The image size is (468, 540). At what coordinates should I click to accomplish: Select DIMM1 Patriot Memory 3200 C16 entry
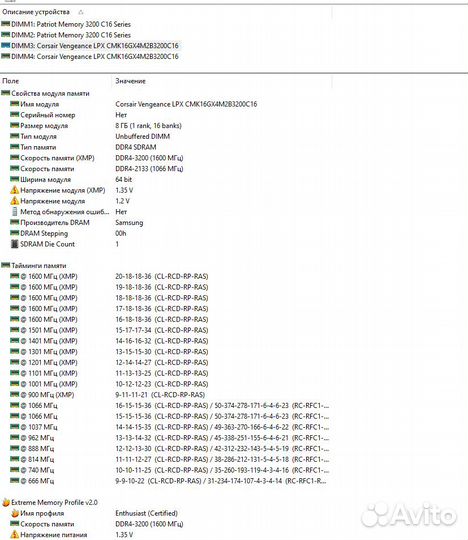click(x=66, y=24)
